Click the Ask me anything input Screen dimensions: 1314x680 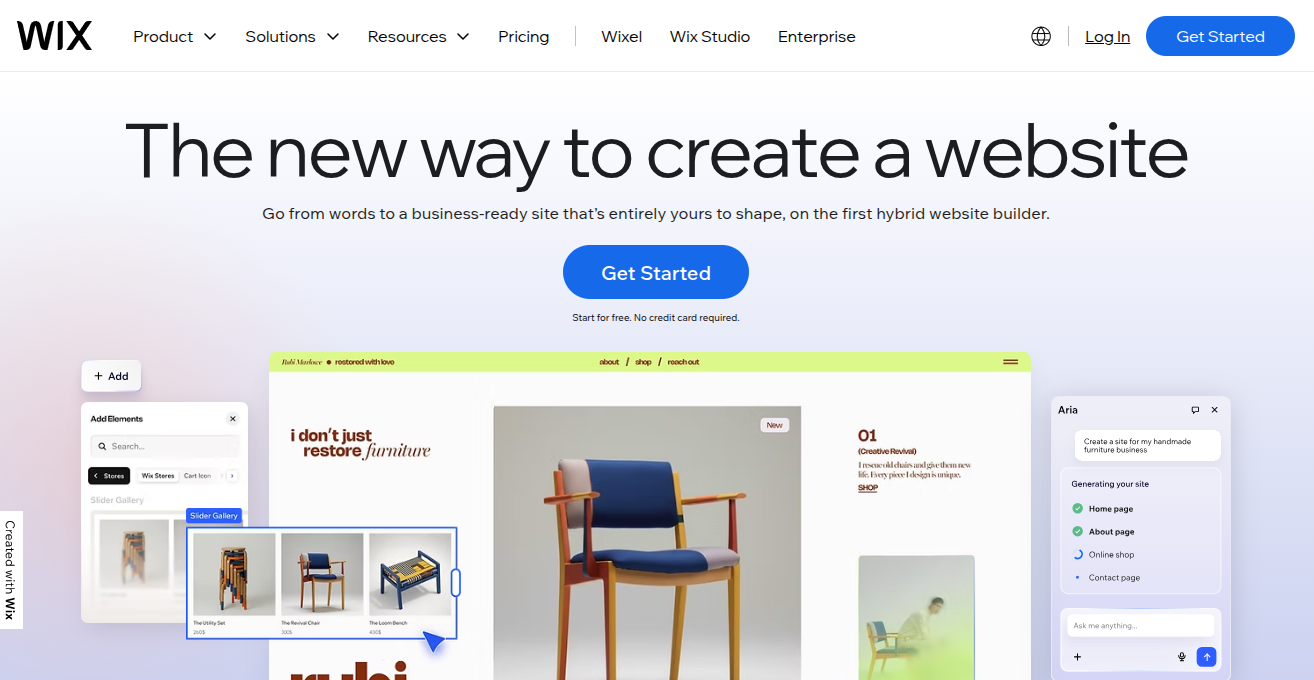tap(1140, 626)
